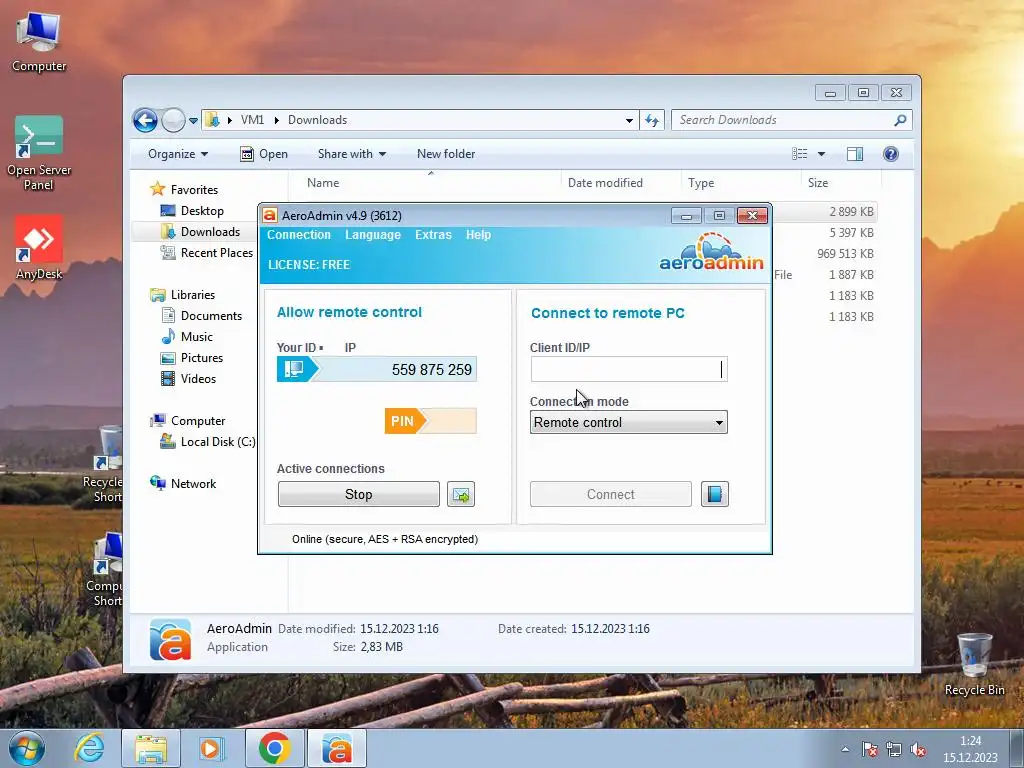Open the Share with dropdown
Viewport: 1024px width, 768px height.
click(x=351, y=154)
